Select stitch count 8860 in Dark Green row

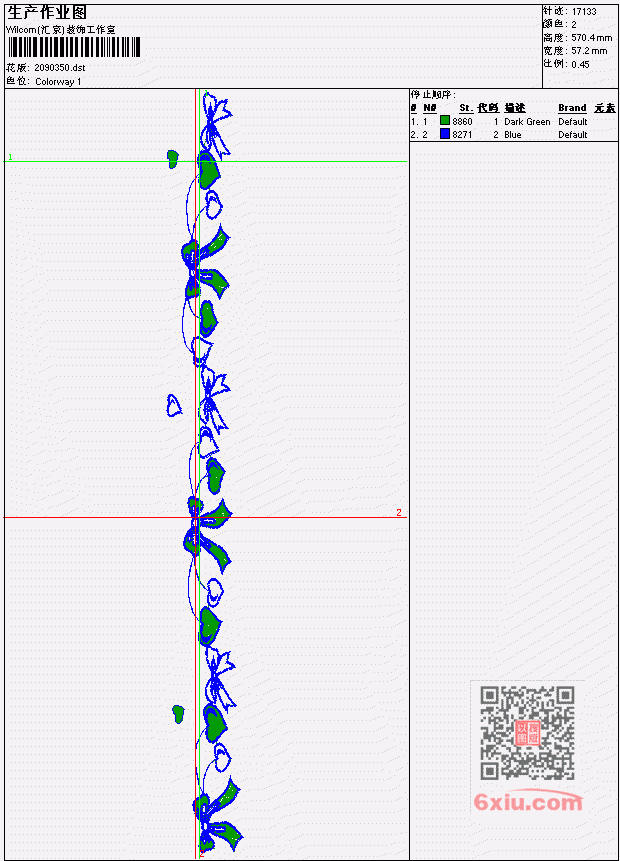(x=462, y=121)
